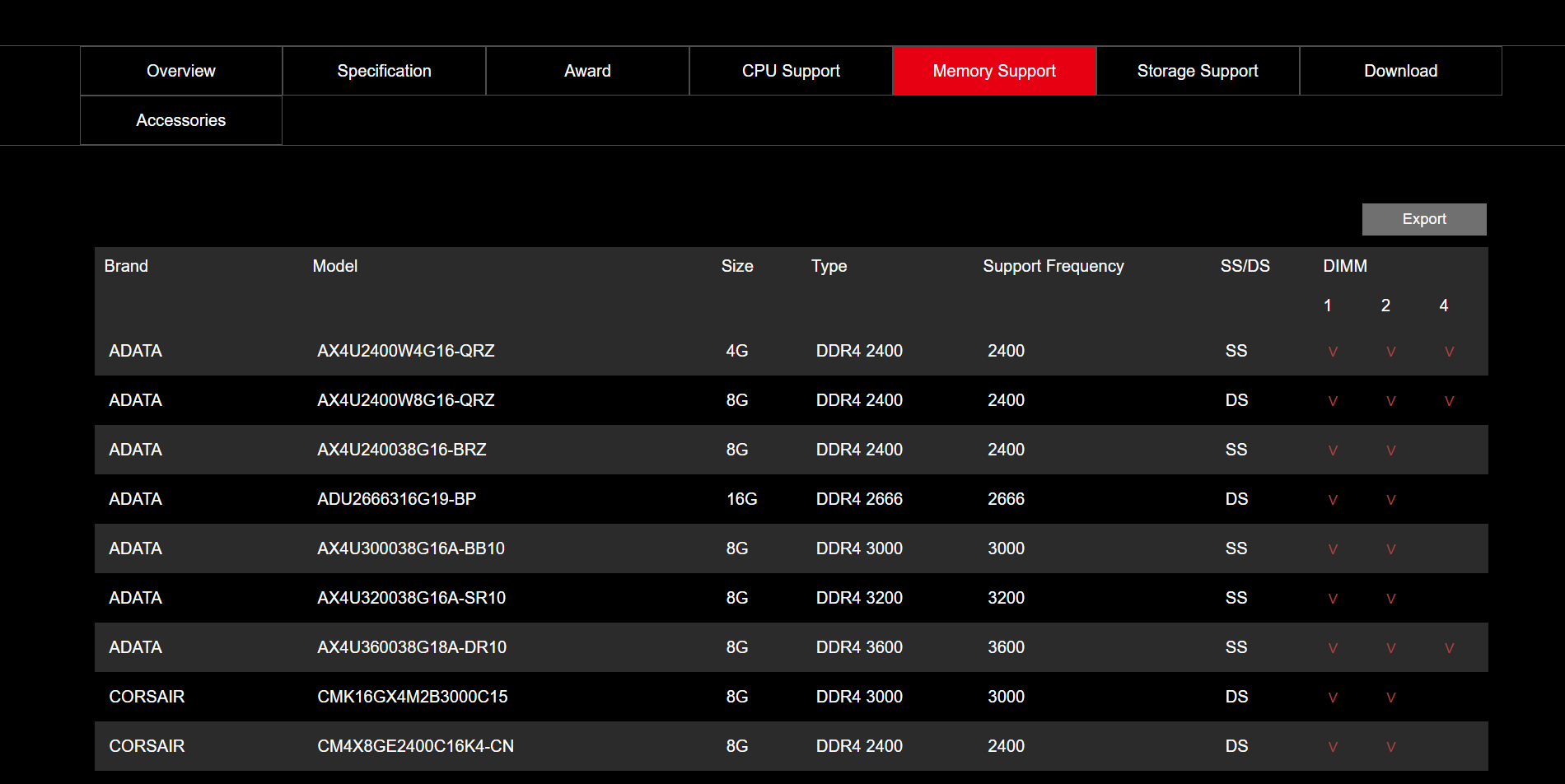Screen dimensions: 1565x784
Task: Click the Size column header
Action: coord(737,266)
